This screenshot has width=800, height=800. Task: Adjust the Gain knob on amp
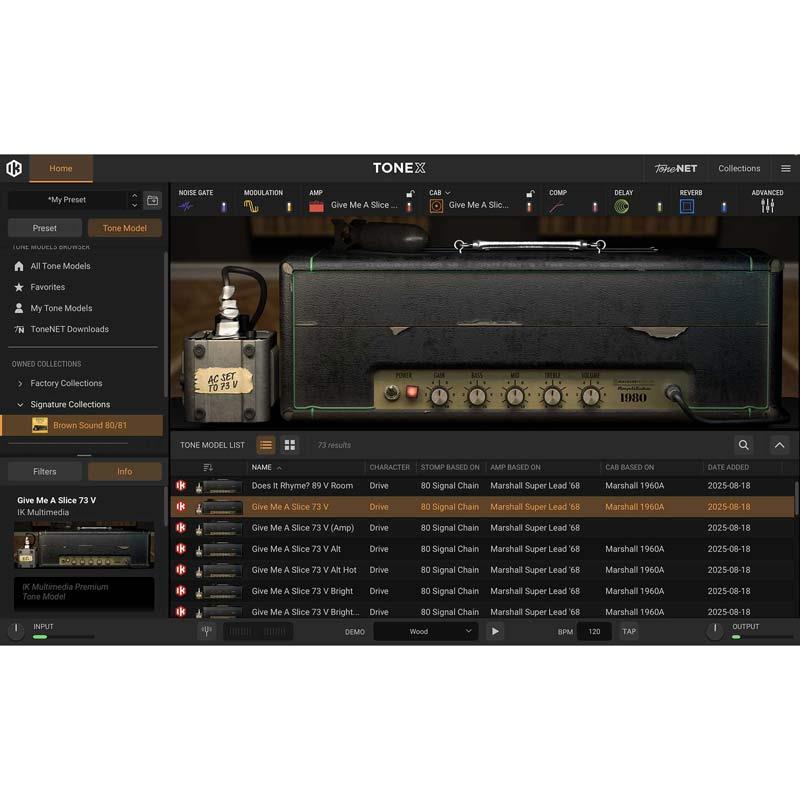point(439,396)
